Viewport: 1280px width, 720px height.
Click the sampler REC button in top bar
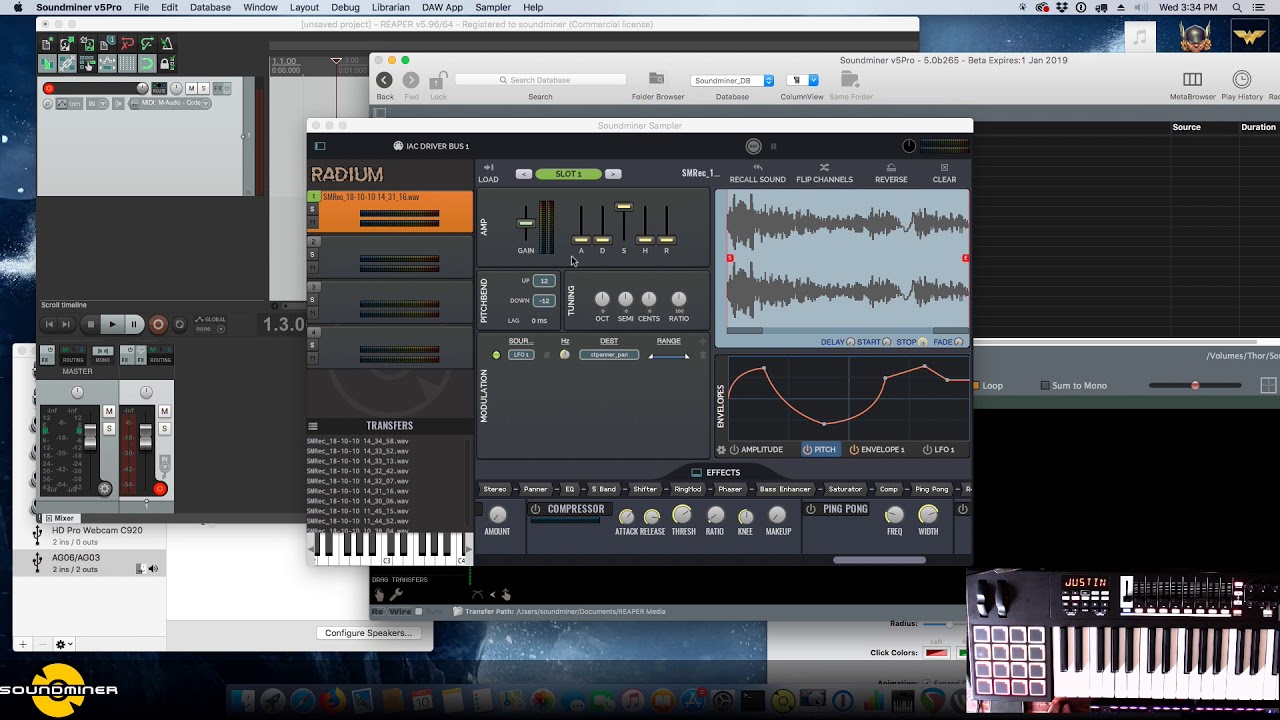[754, 146]
